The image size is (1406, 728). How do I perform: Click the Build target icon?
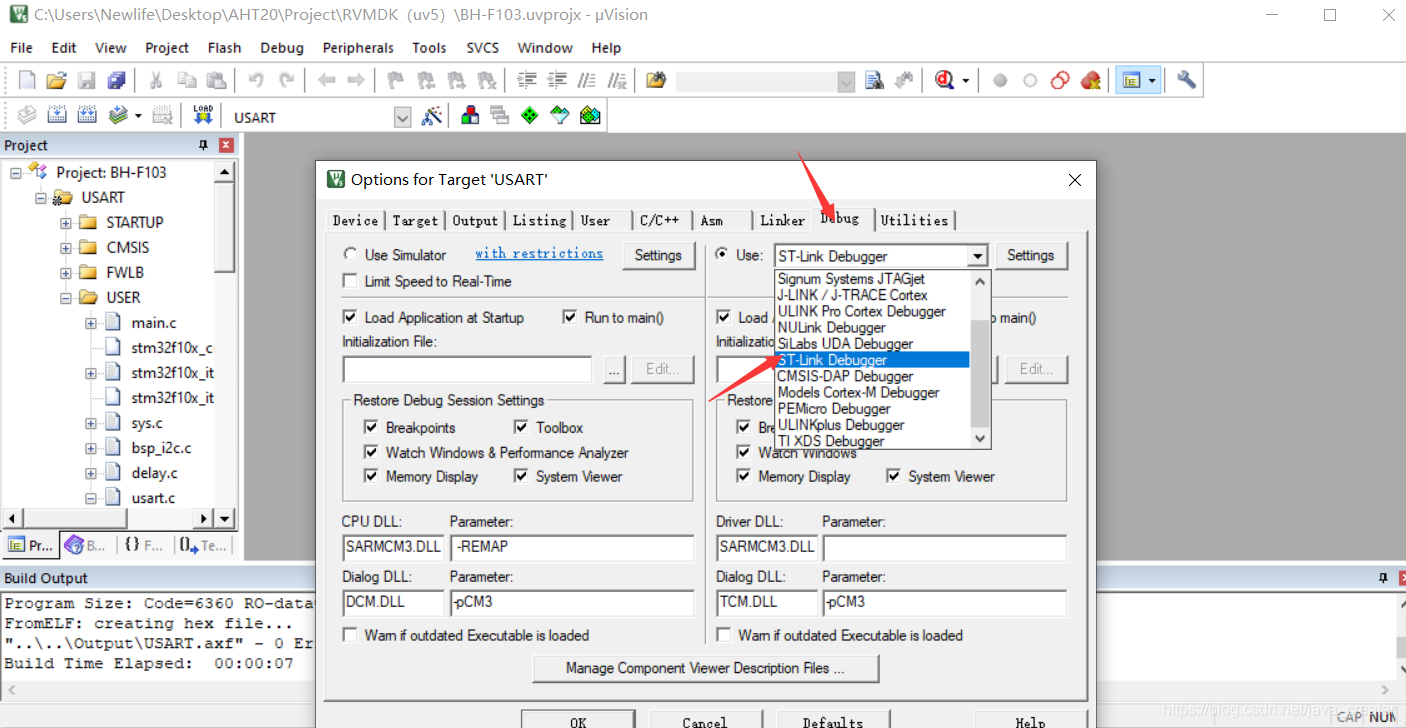57,116
